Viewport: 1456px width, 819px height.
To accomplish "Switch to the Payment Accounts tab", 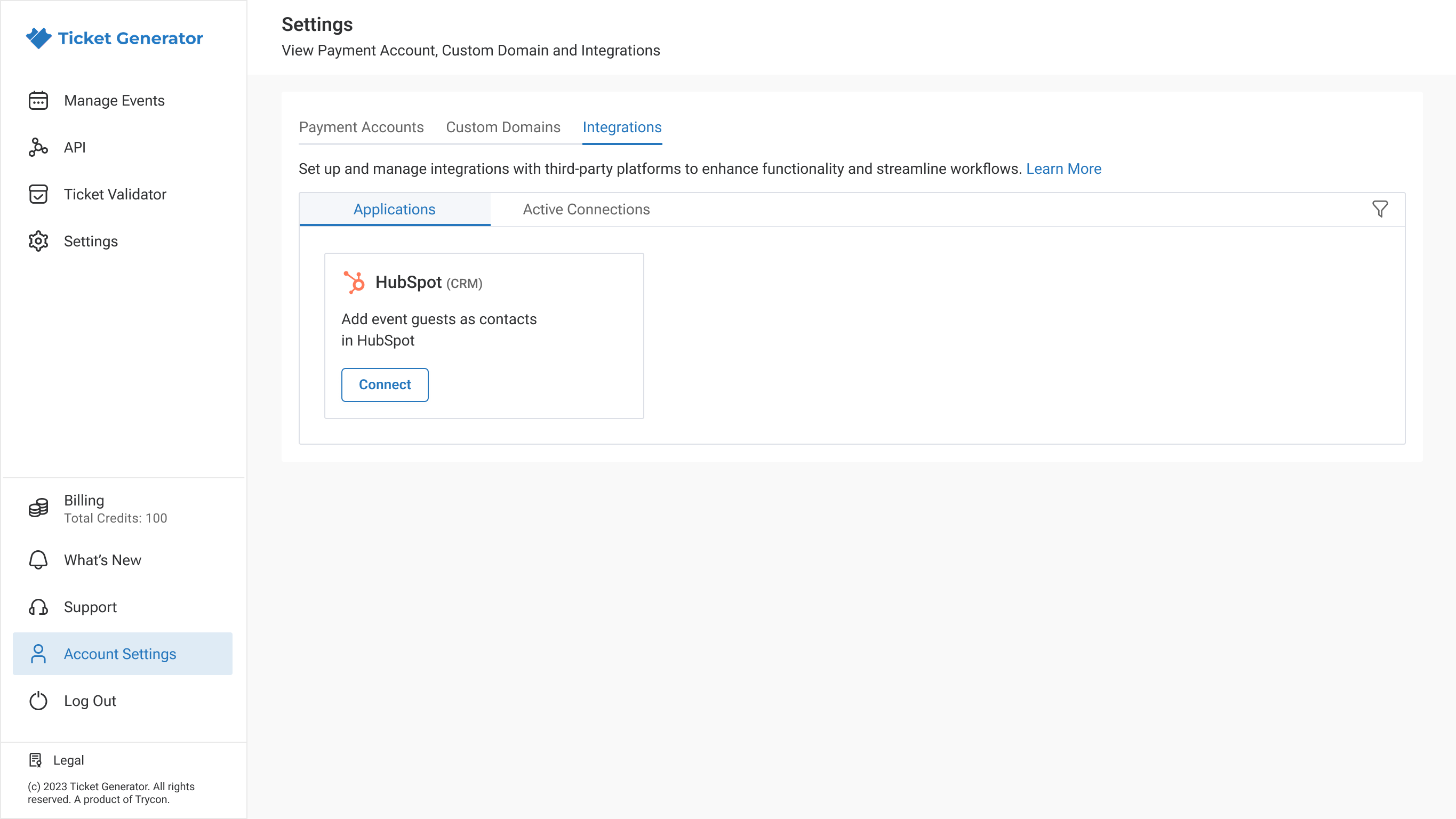I will tap(361, 127).
